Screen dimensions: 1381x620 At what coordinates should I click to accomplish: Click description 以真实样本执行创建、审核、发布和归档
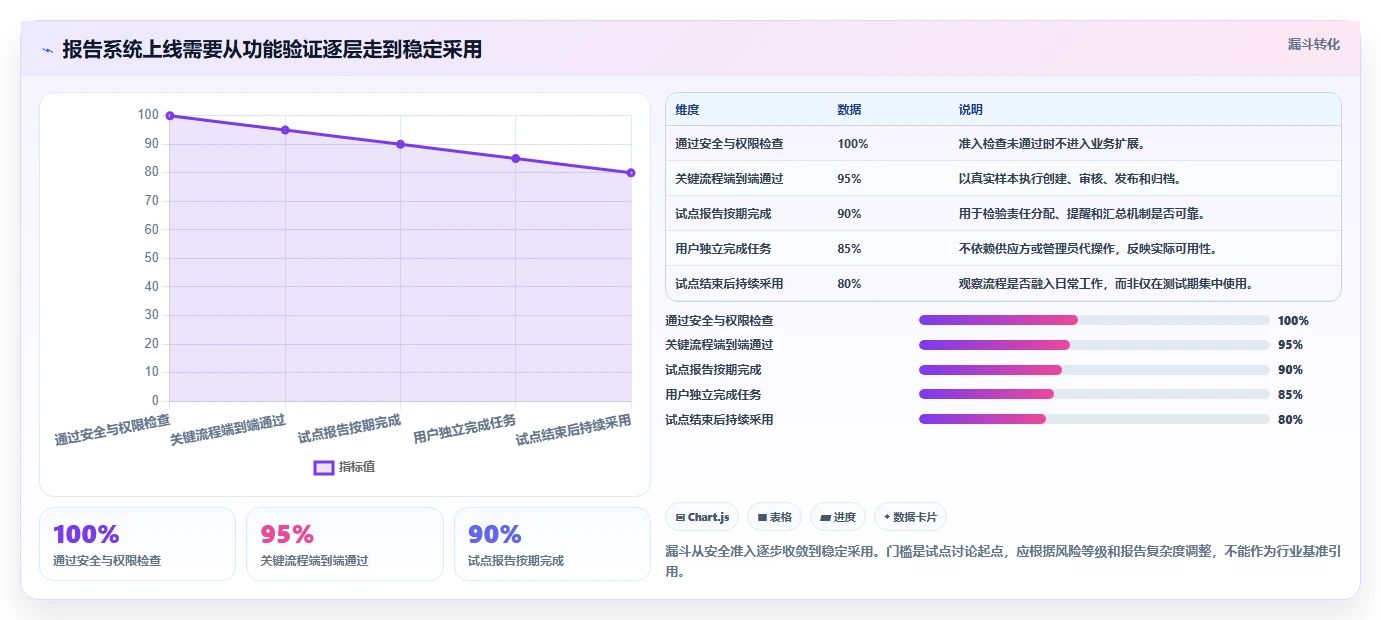pos(1069,179)
